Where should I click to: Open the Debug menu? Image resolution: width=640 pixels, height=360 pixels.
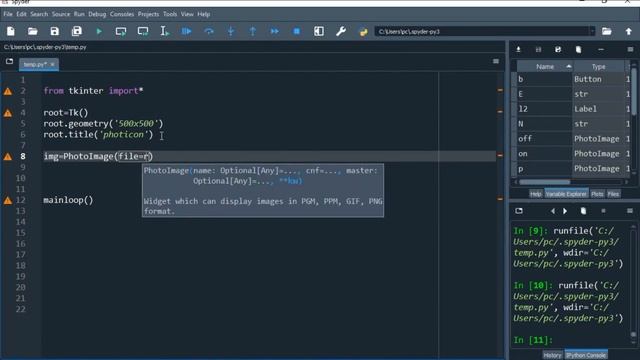[97, 14]
